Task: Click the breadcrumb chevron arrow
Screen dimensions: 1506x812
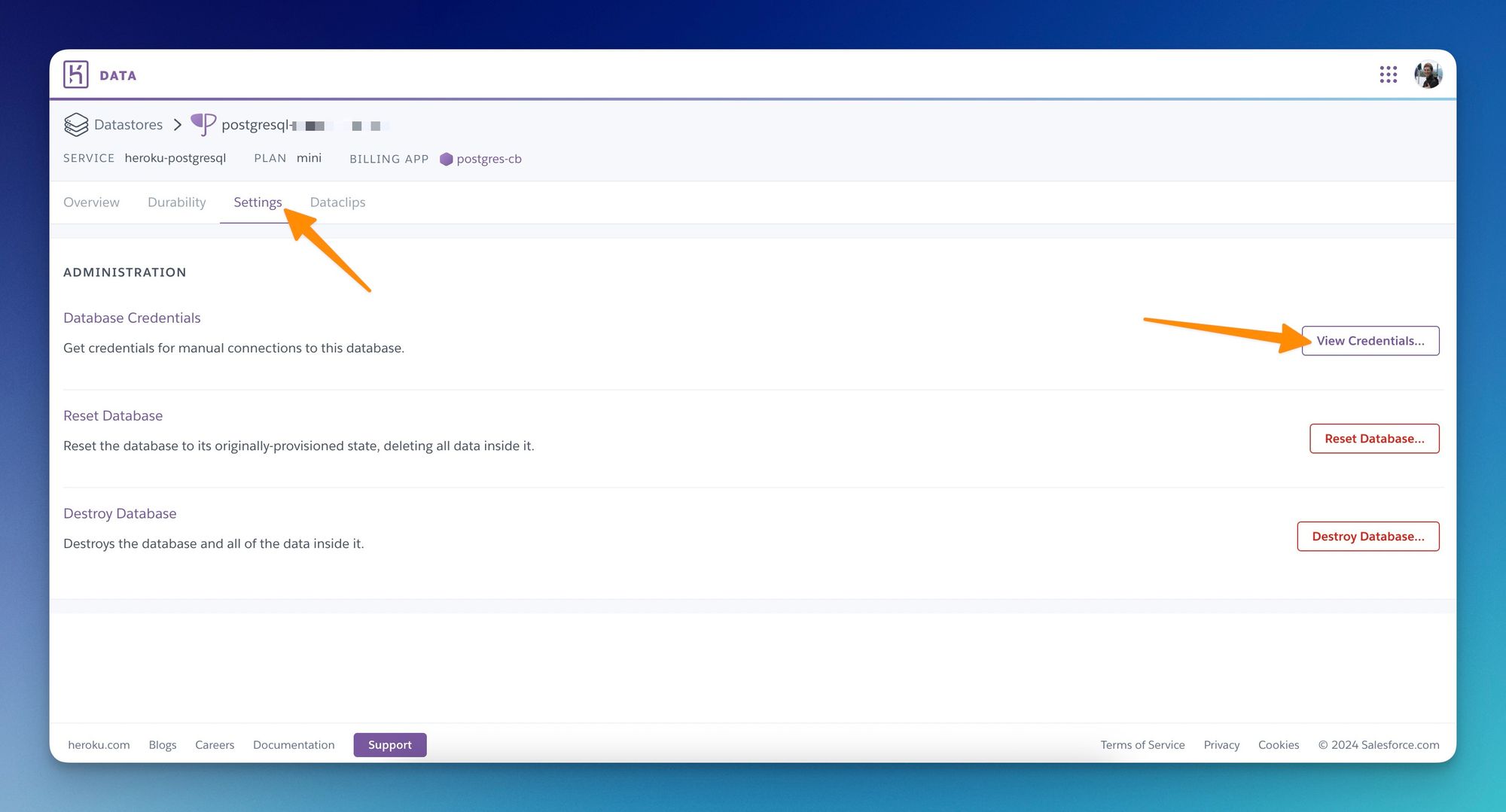Action: pyautogui.click(x=178, y=125)
